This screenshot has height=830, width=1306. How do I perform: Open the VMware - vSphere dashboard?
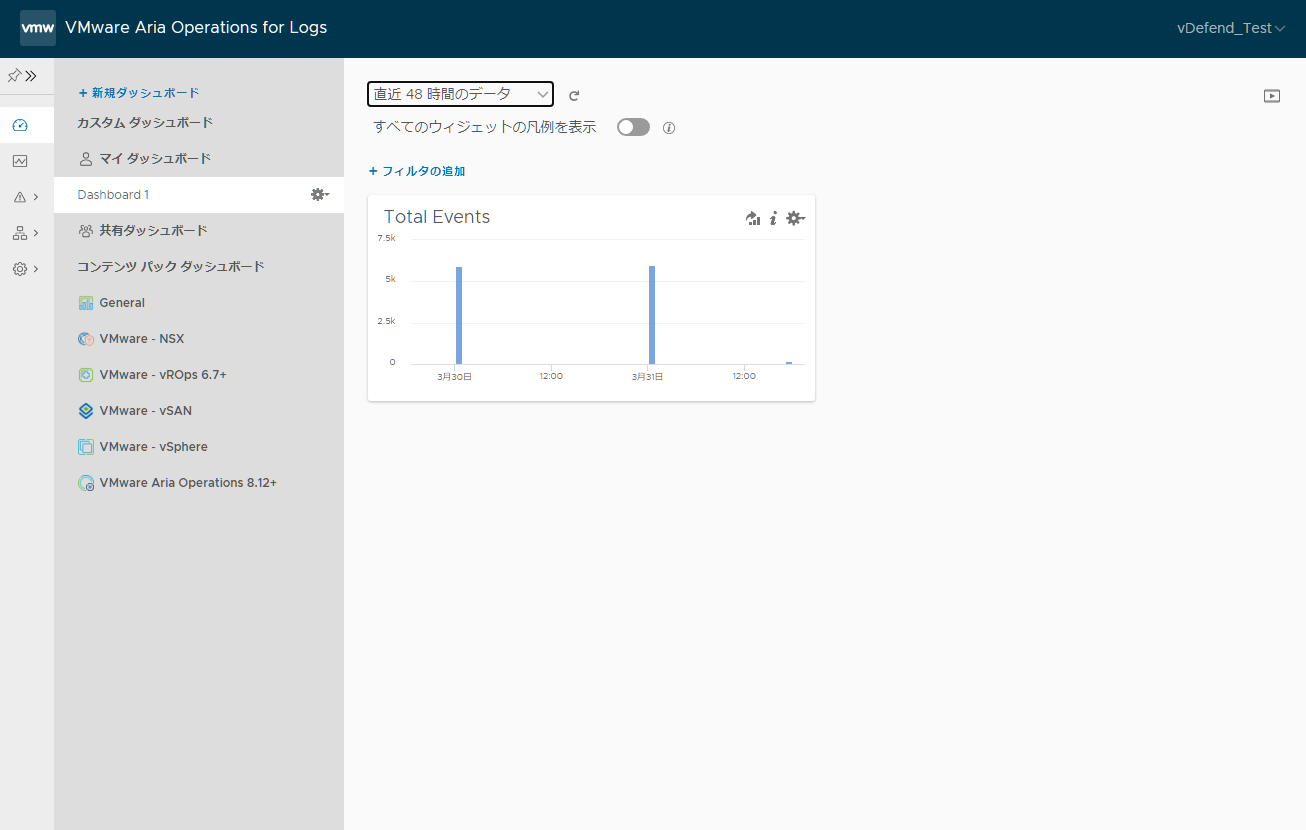(153, 447)
